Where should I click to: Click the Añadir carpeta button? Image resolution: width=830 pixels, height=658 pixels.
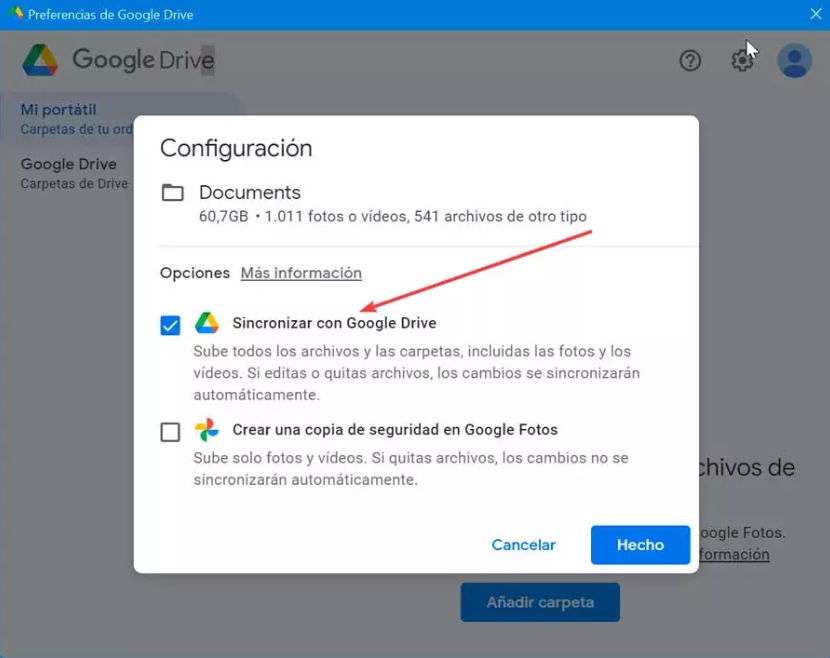pyautogui.click(x=540, y=602)
